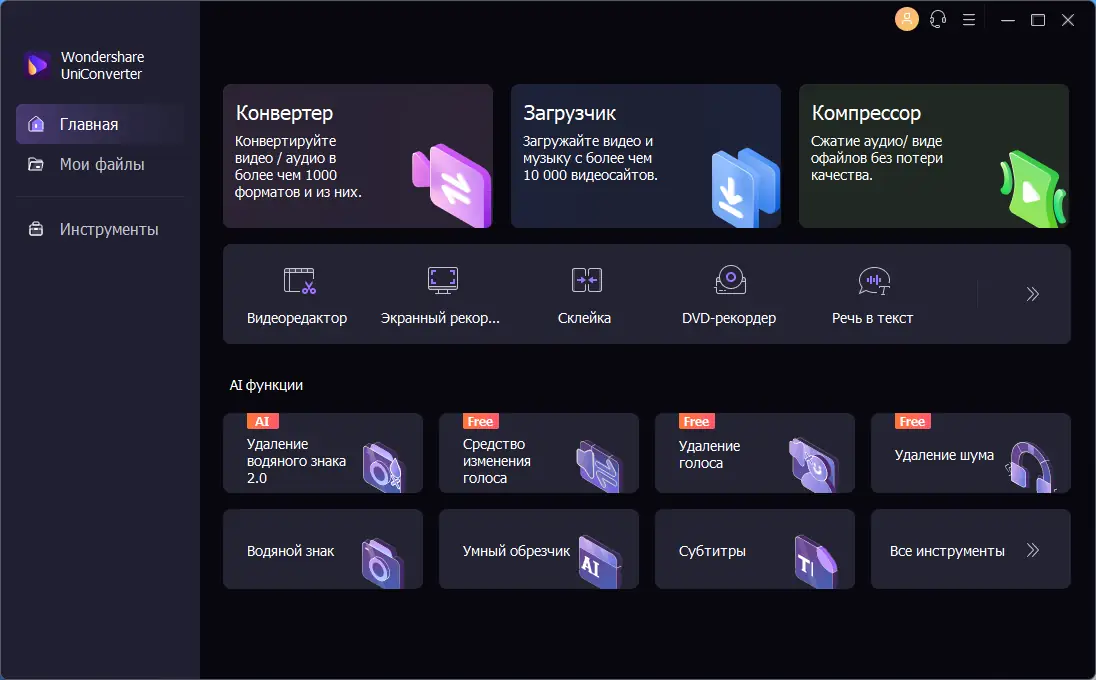Launch the Загрузчик feature
The width and height of the screenshot is (1096, 680).
pos(645,156)
